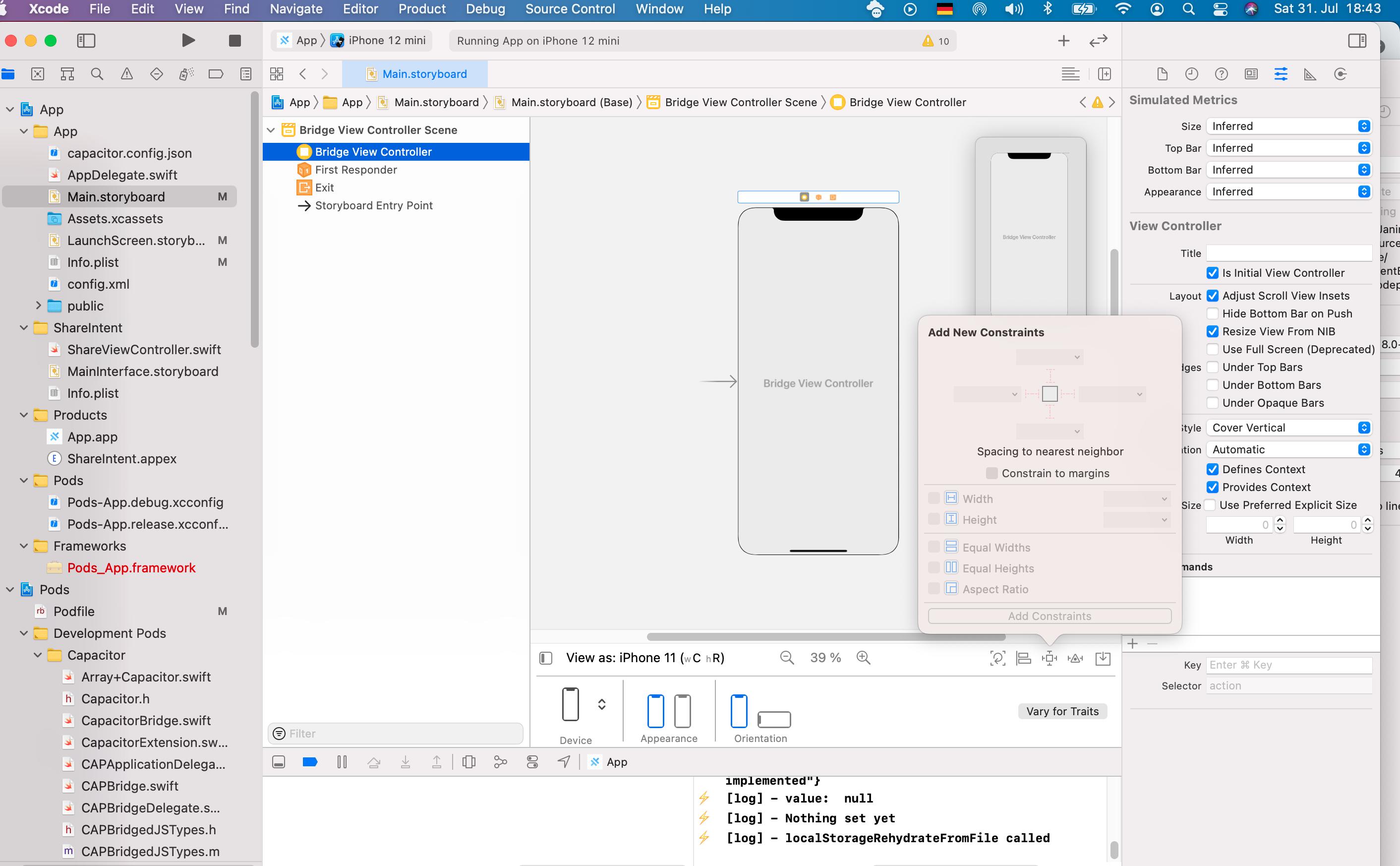Open the Product menu
Image resolution: width=1400 pixels, height=866 pixels.
coord(422,8)
